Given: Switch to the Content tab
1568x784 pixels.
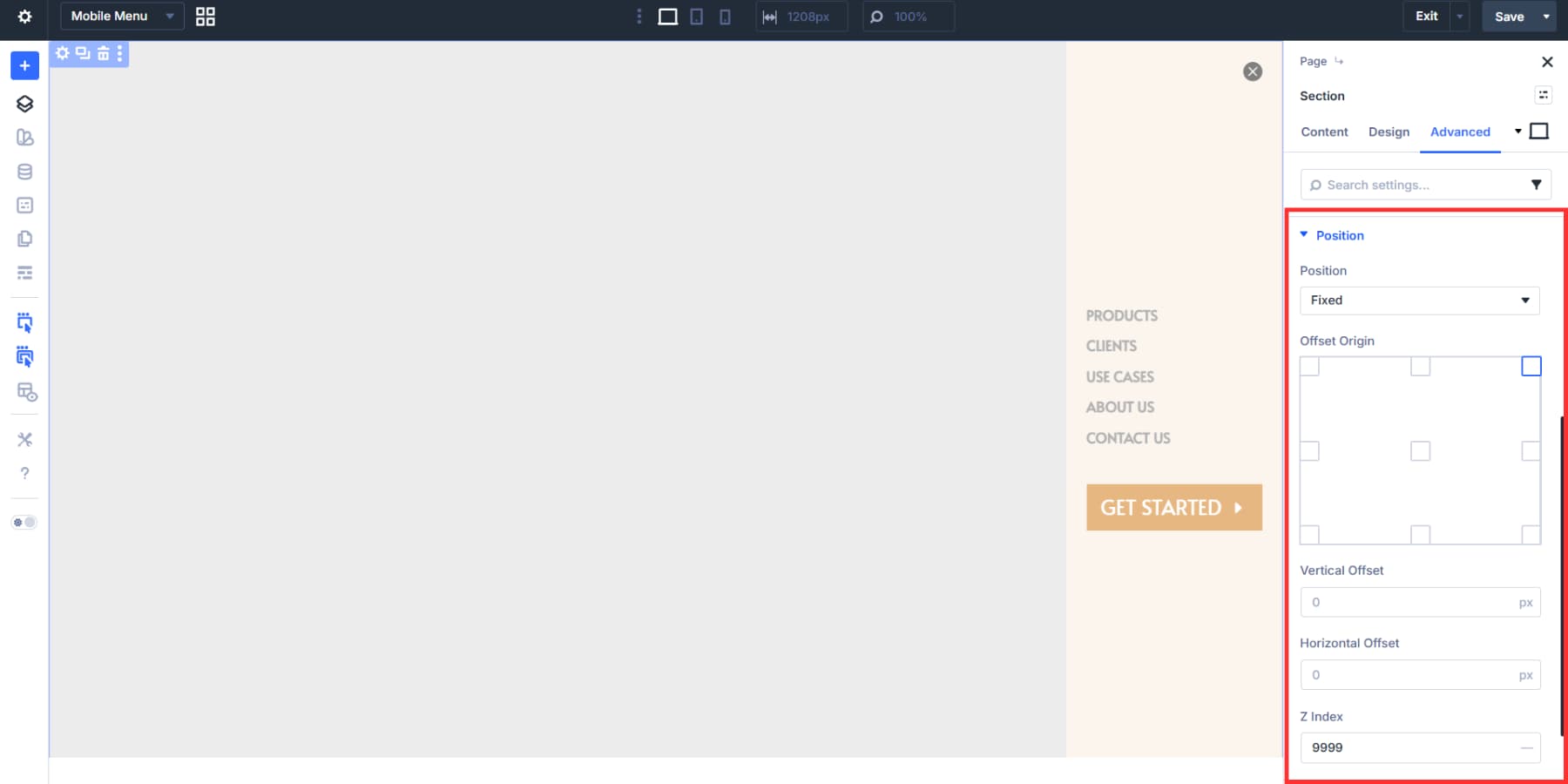Looking at the screenshot, I should 1323,132.
